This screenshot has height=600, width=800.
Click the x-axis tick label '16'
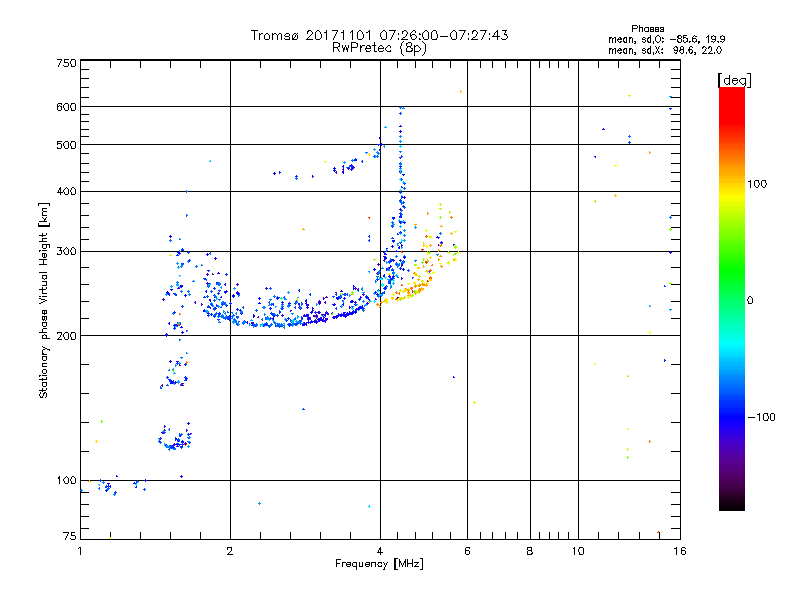click(680, 551)
